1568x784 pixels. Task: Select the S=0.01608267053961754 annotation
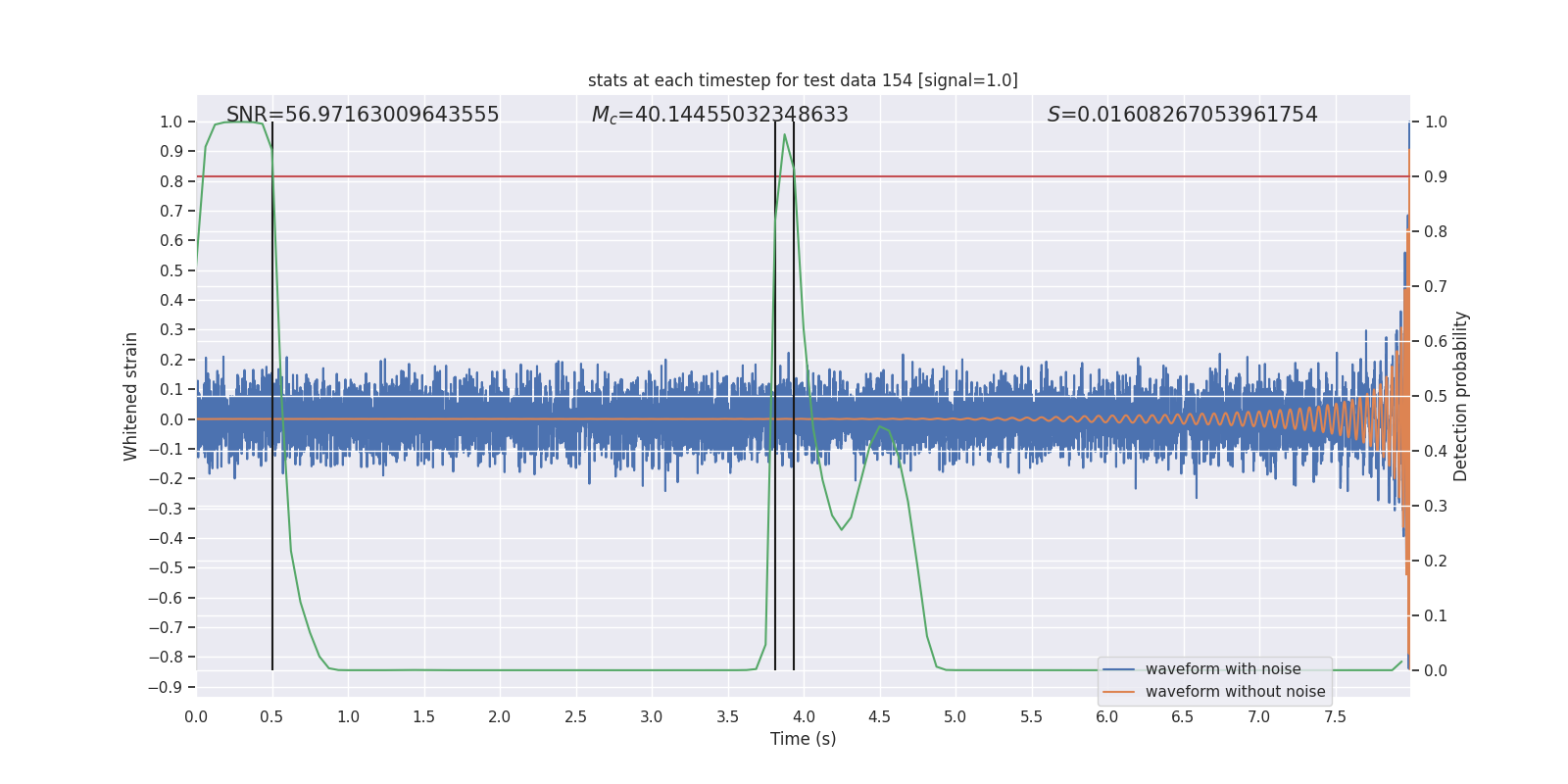1182,115
